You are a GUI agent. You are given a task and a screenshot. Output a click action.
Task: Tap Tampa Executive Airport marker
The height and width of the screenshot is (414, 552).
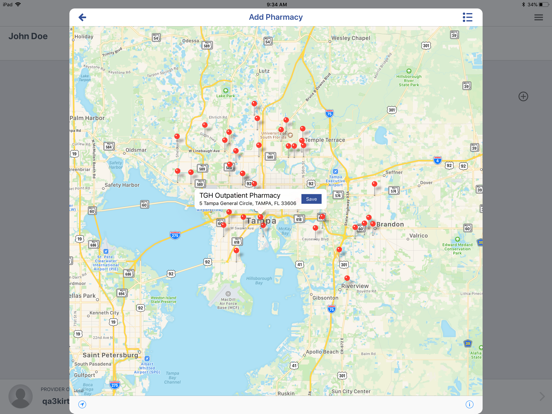pyautogui.click(x=335, y=171)
